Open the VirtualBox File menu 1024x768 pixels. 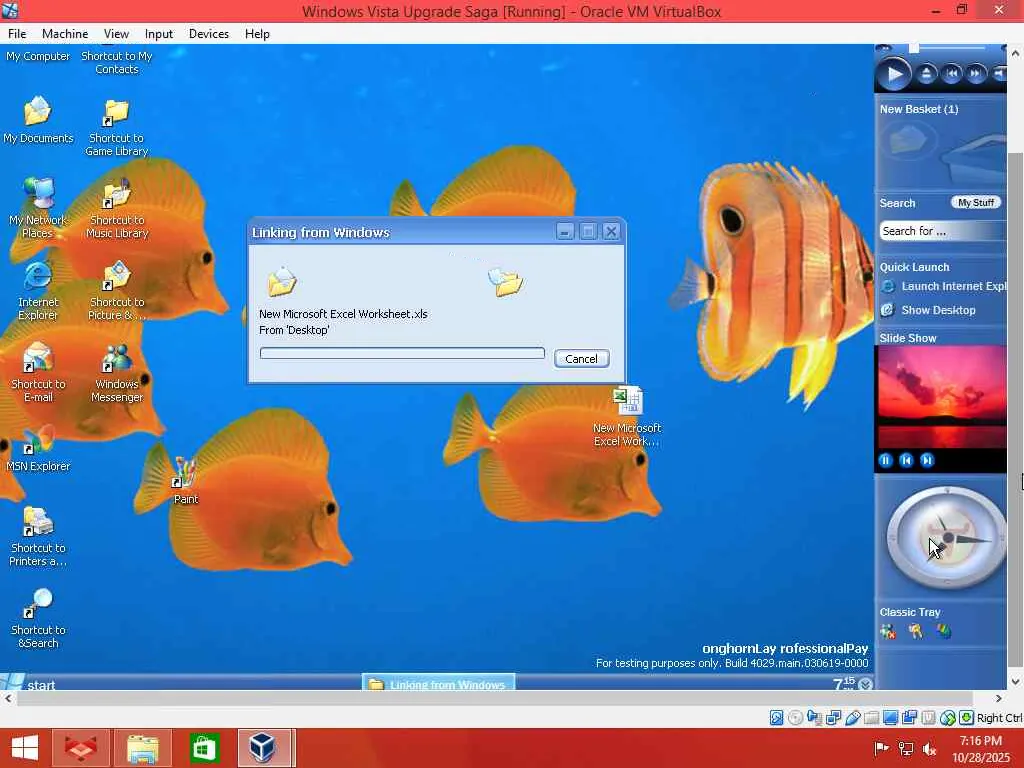[17, 34]
